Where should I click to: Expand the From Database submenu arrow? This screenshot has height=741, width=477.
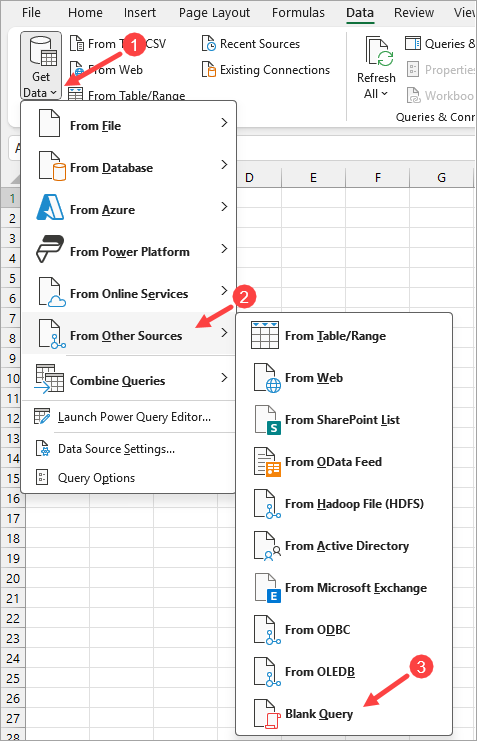point(225,165)
